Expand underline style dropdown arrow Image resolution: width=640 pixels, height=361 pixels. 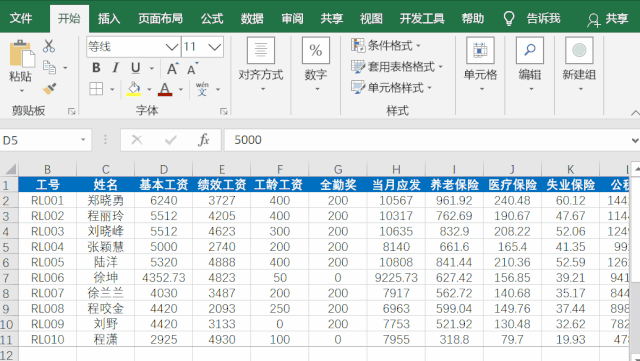(x=151, y=68)
